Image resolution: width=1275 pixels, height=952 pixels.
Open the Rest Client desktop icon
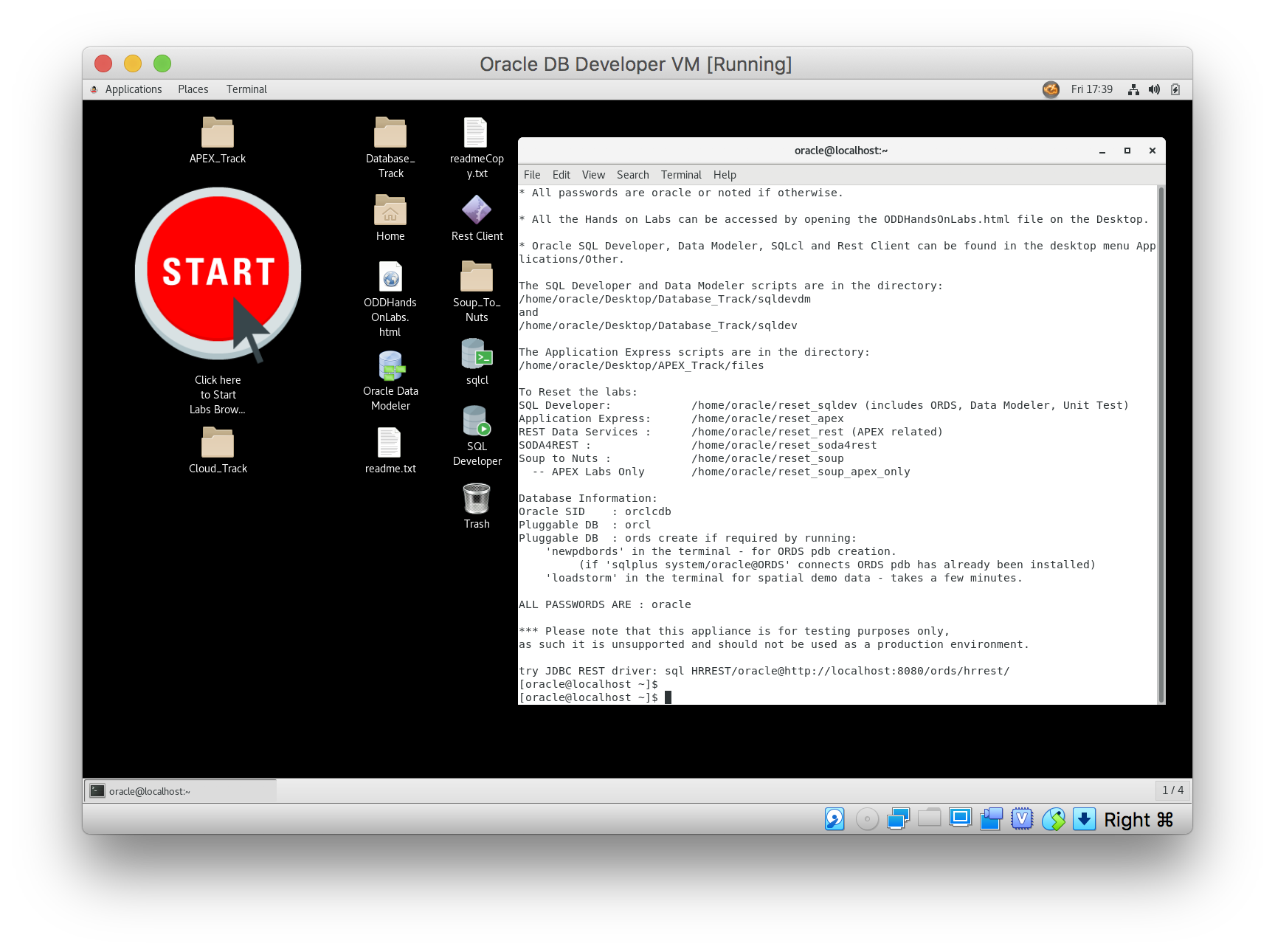click(477, 210)
